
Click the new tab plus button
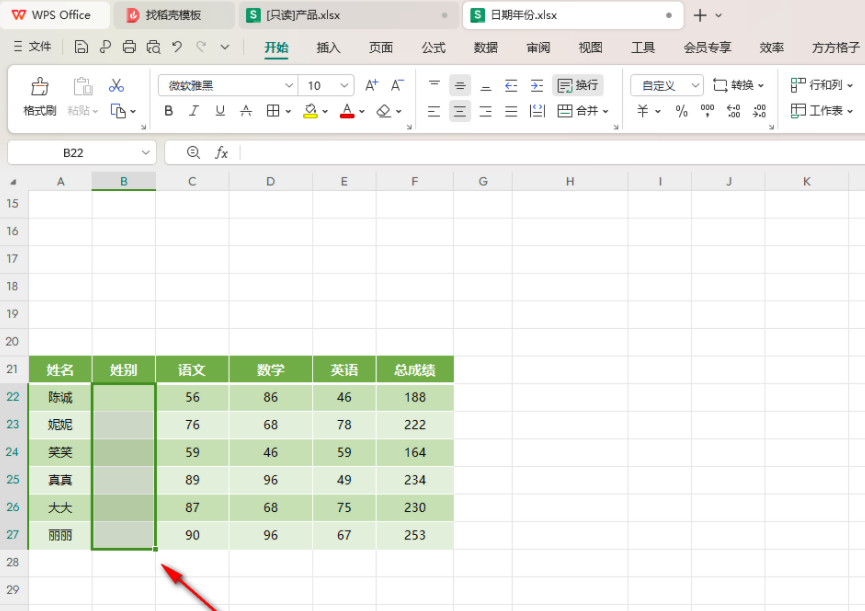(x=700, y=15)
